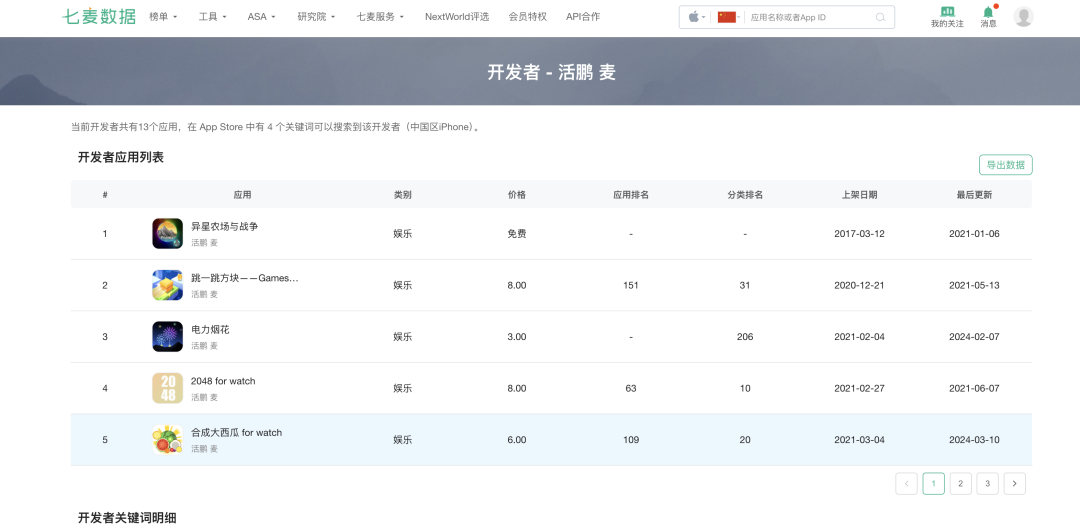This screenshot has height=531, width=1080.
Task: Open the 消息 notification bell
Action: point(988,17)
